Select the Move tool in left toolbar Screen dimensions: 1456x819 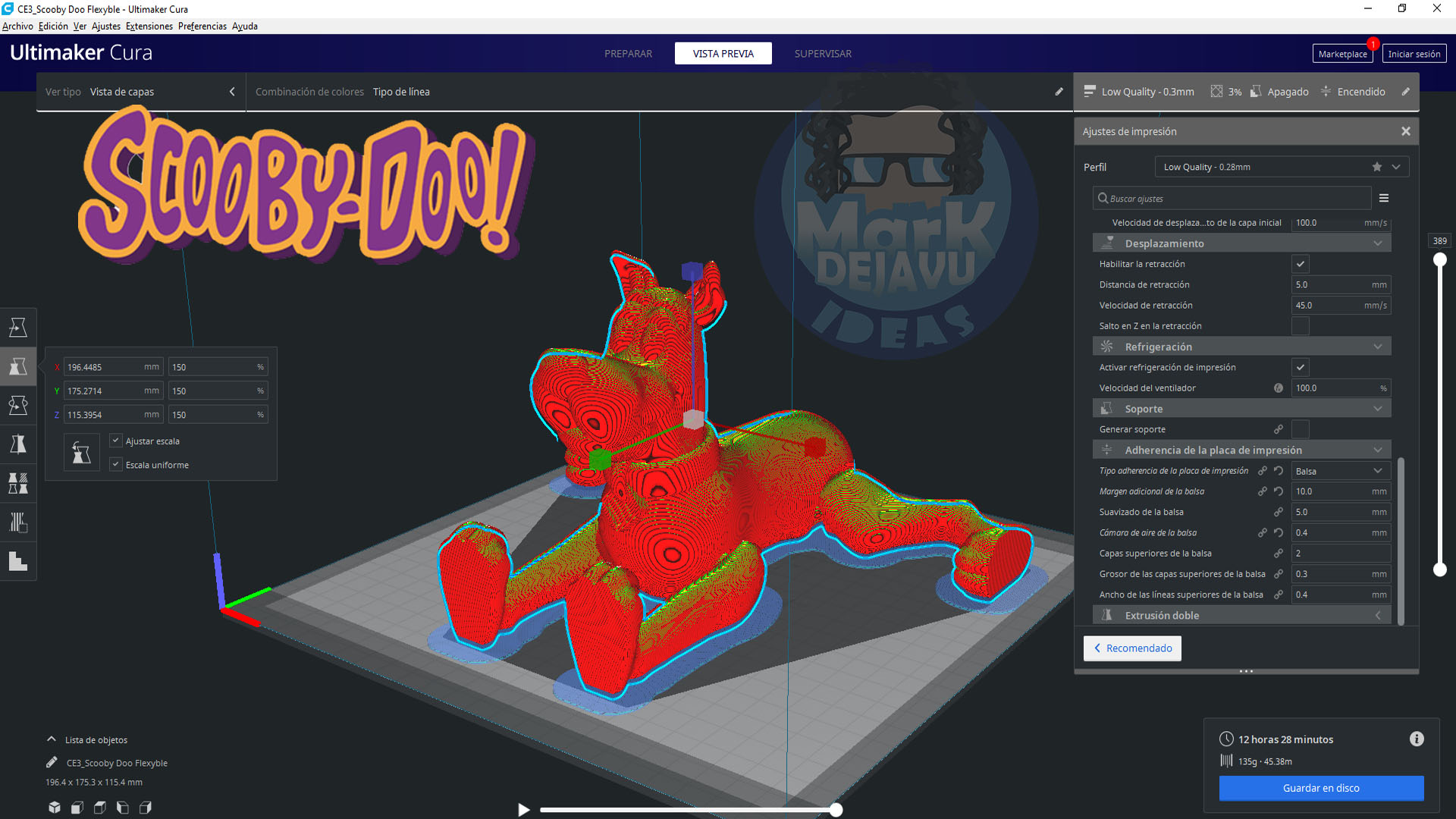pyautogui.click(x=18, y=328)
